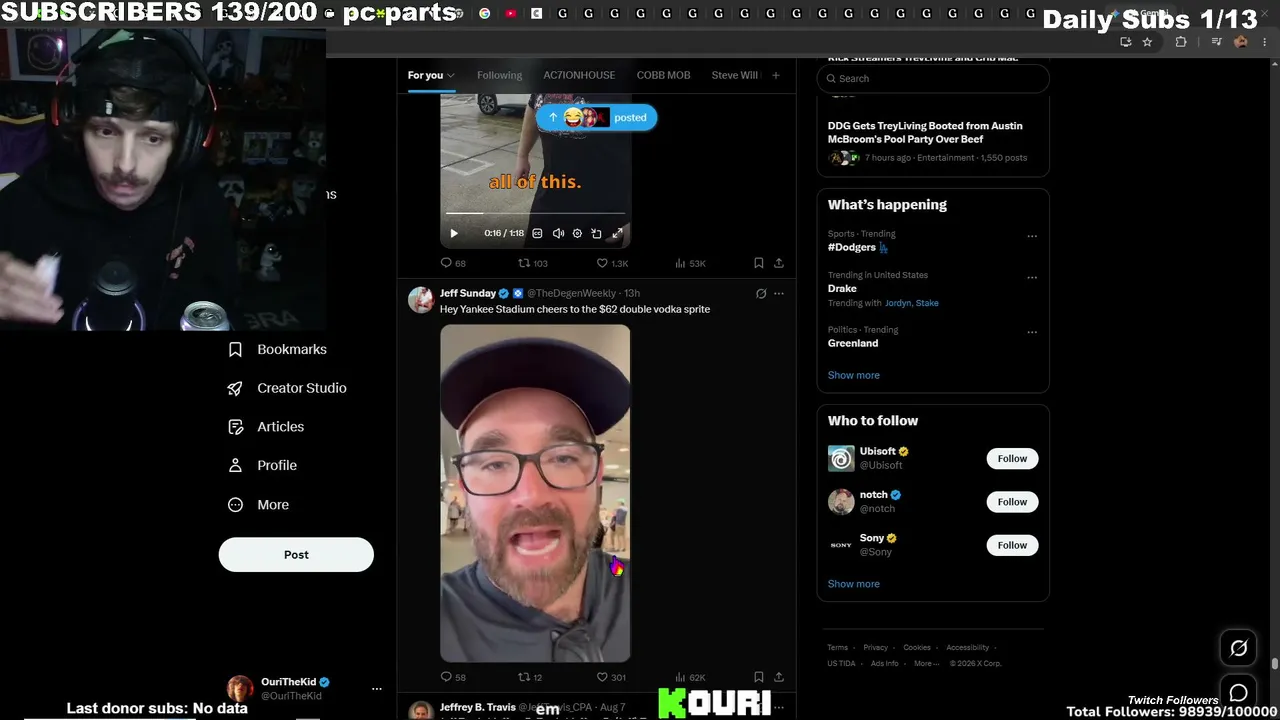Share the top video post

pos(779,263)
